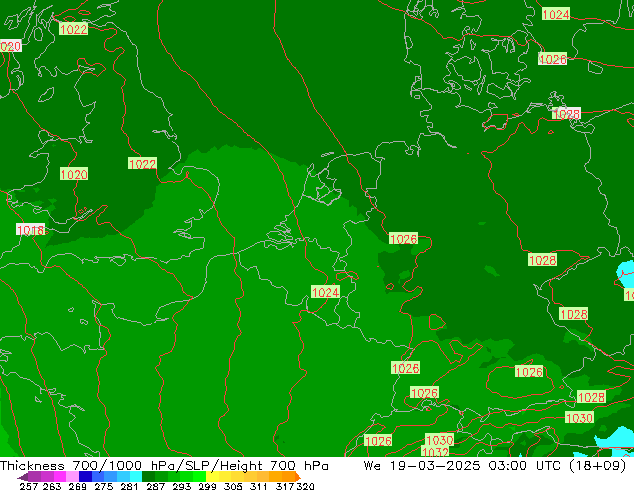Click the 1018 isobar pressure label

tap(30, 230)
